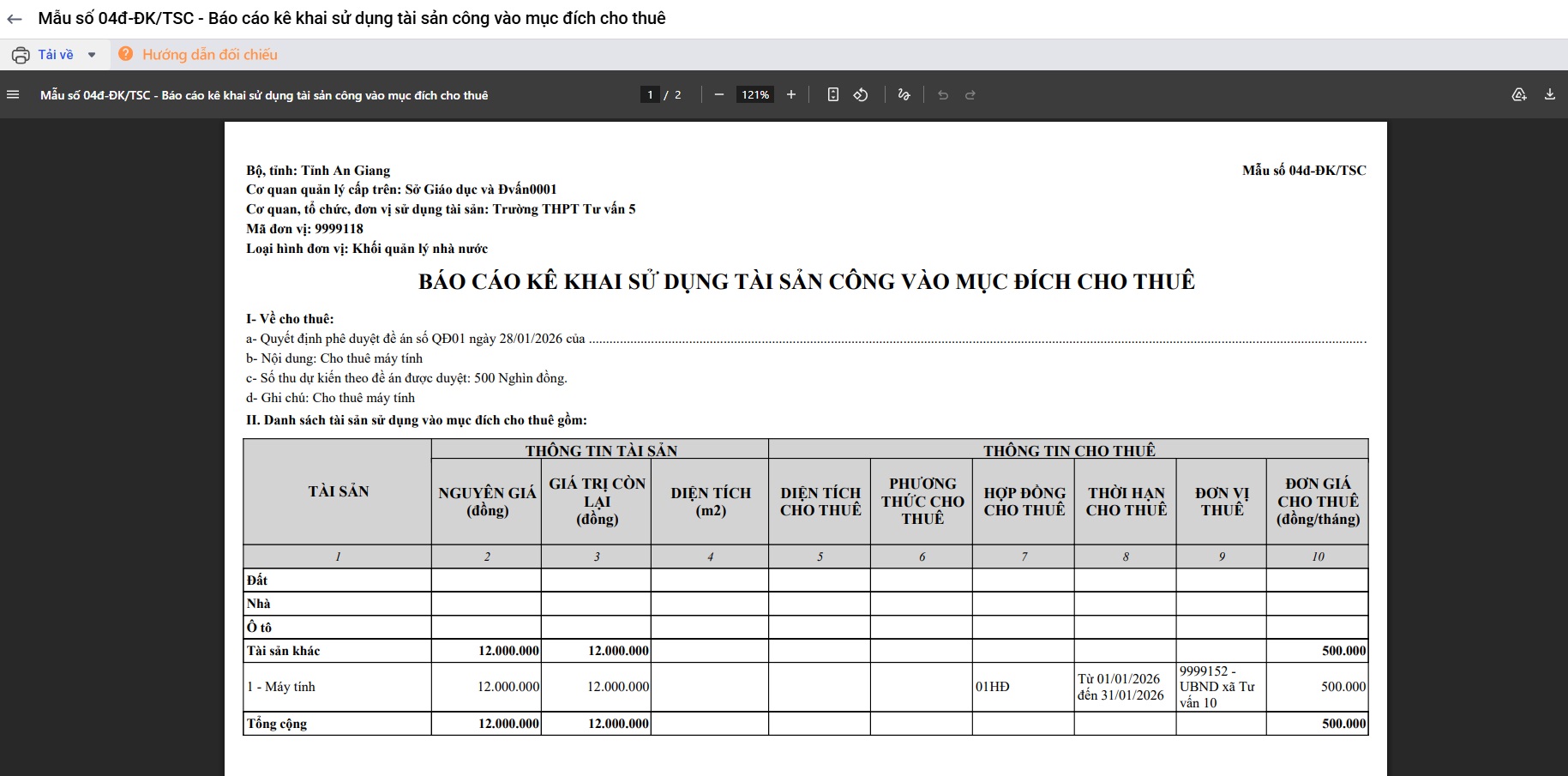Zoom out with the minus button
This screenshot has width=1568, height=776.
pos(719,95)
